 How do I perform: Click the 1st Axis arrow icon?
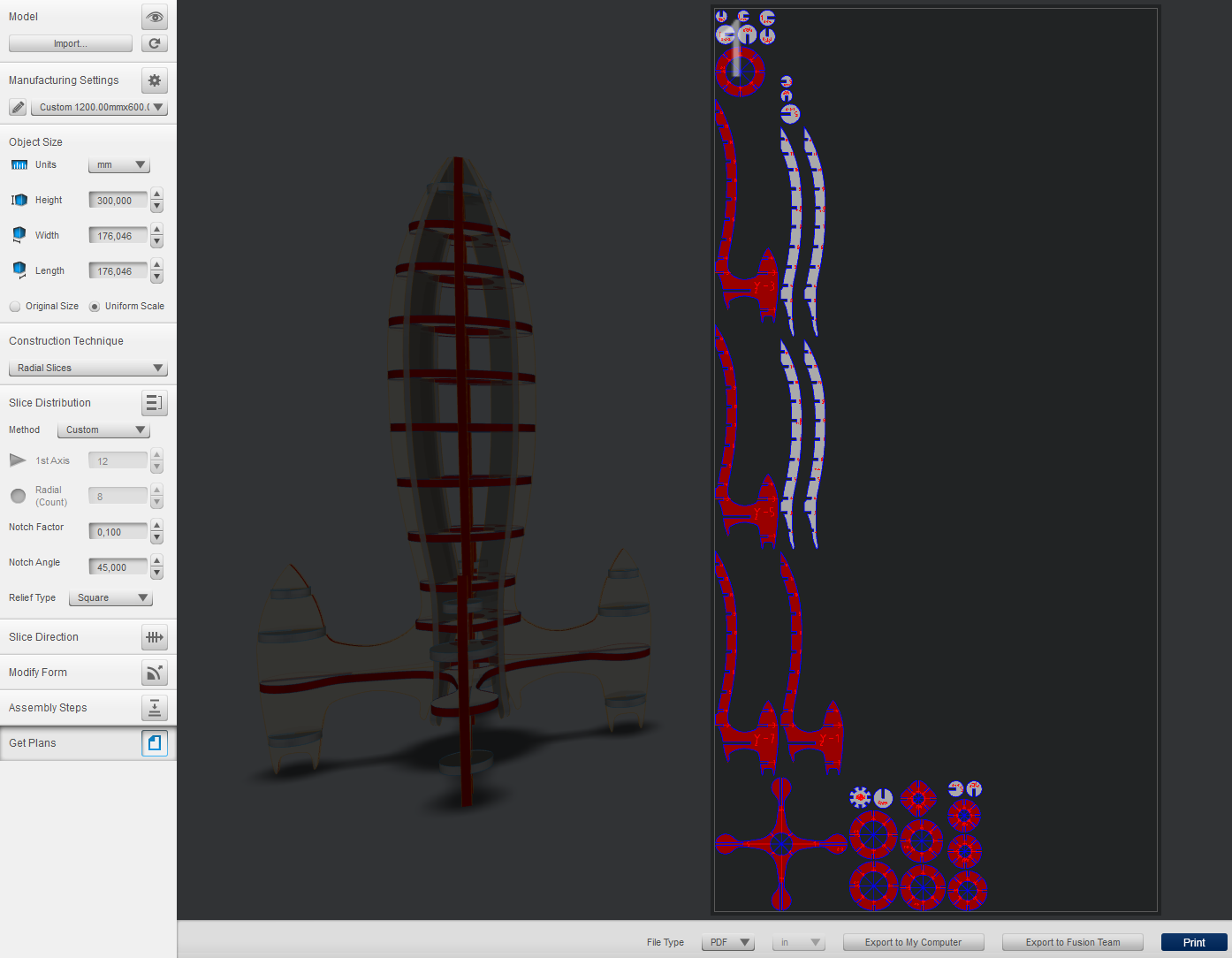[18, 460]
